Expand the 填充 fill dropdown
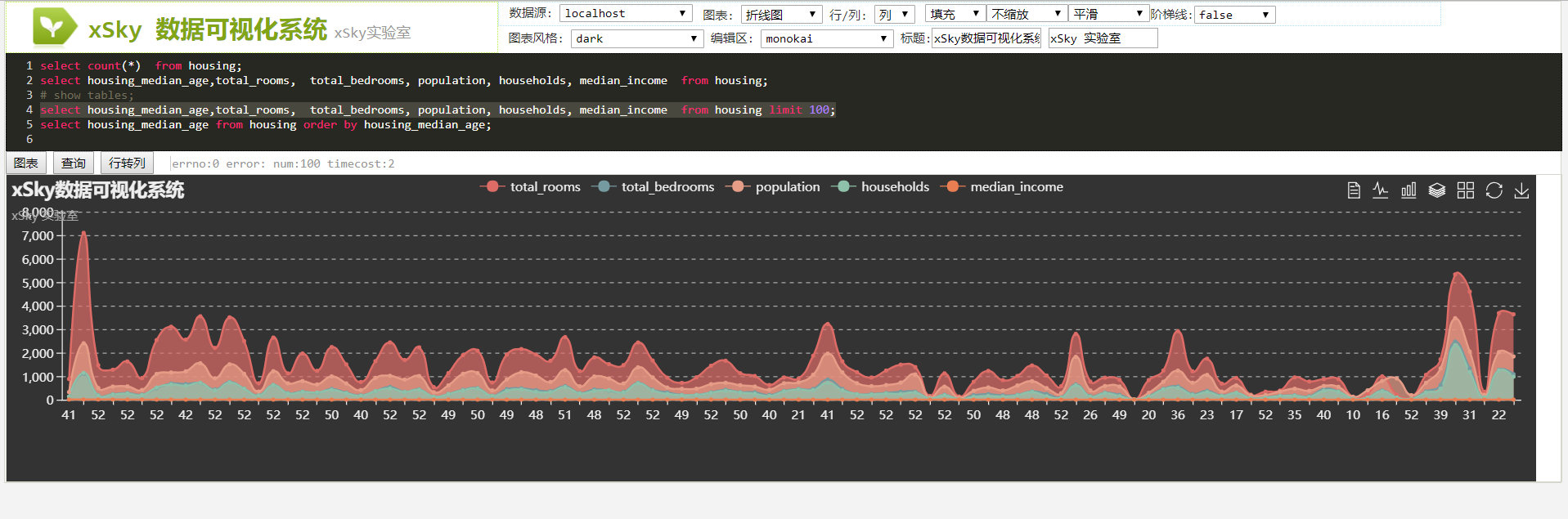Screen dimensions: 1568x519 coord(955,14)
